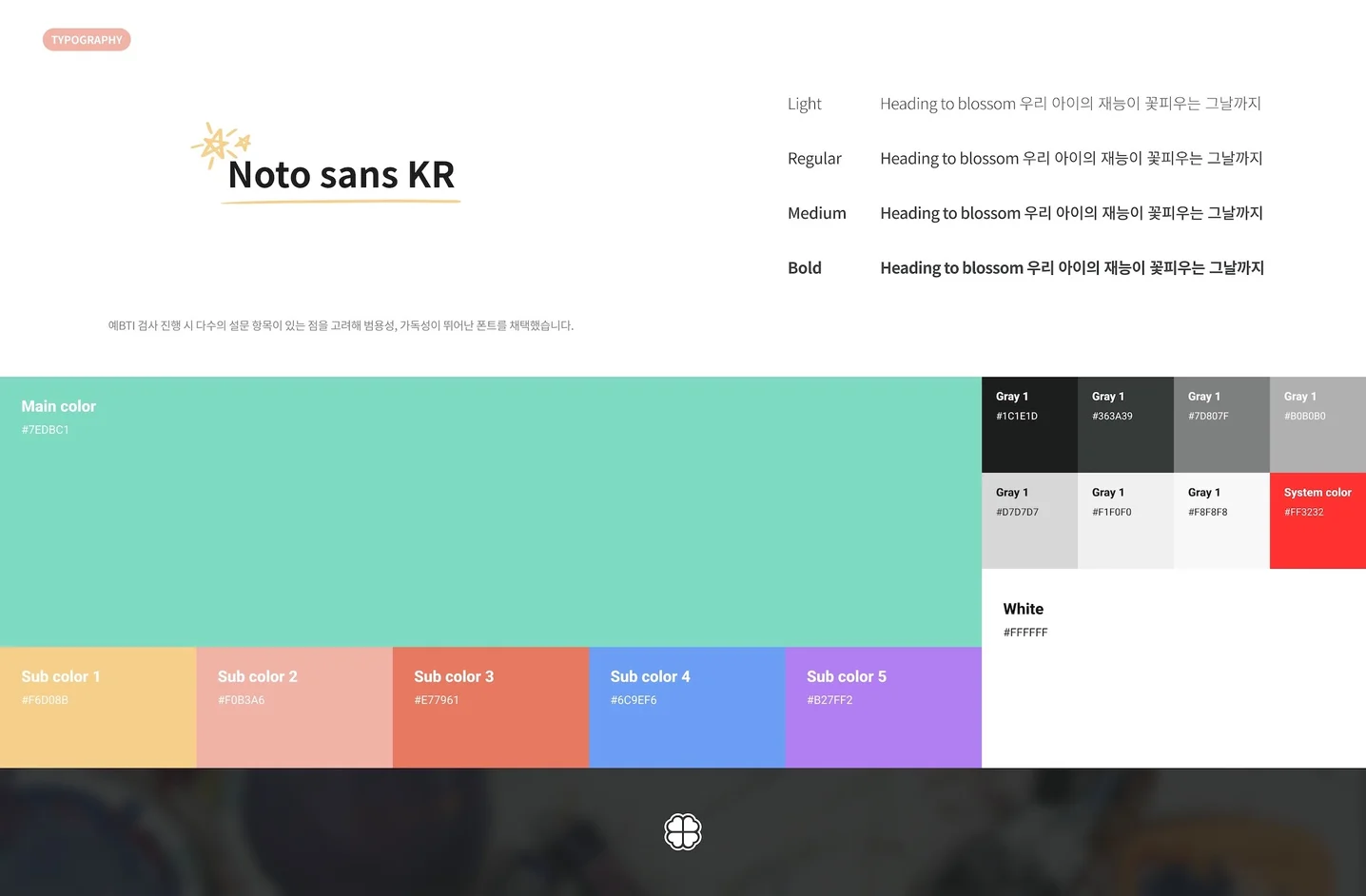Pick the gray swatch #7D807F
This screenshot has height=896, width=1366.
pos(1221,424)
